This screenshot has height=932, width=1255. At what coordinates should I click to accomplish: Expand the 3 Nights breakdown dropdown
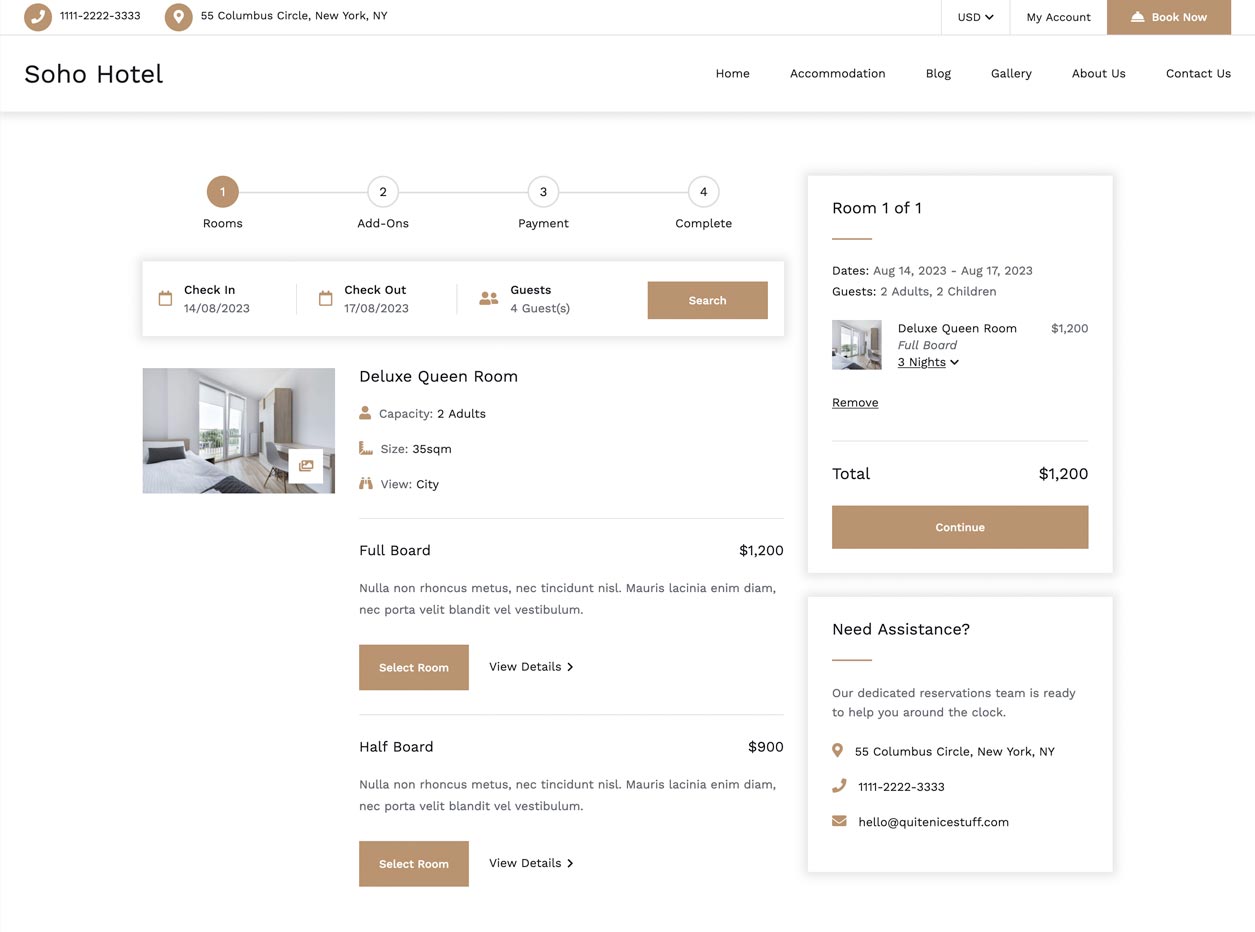point(928,362)
